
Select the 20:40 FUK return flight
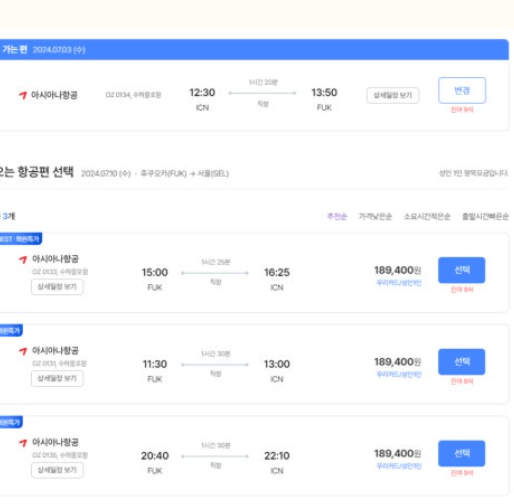461,453
